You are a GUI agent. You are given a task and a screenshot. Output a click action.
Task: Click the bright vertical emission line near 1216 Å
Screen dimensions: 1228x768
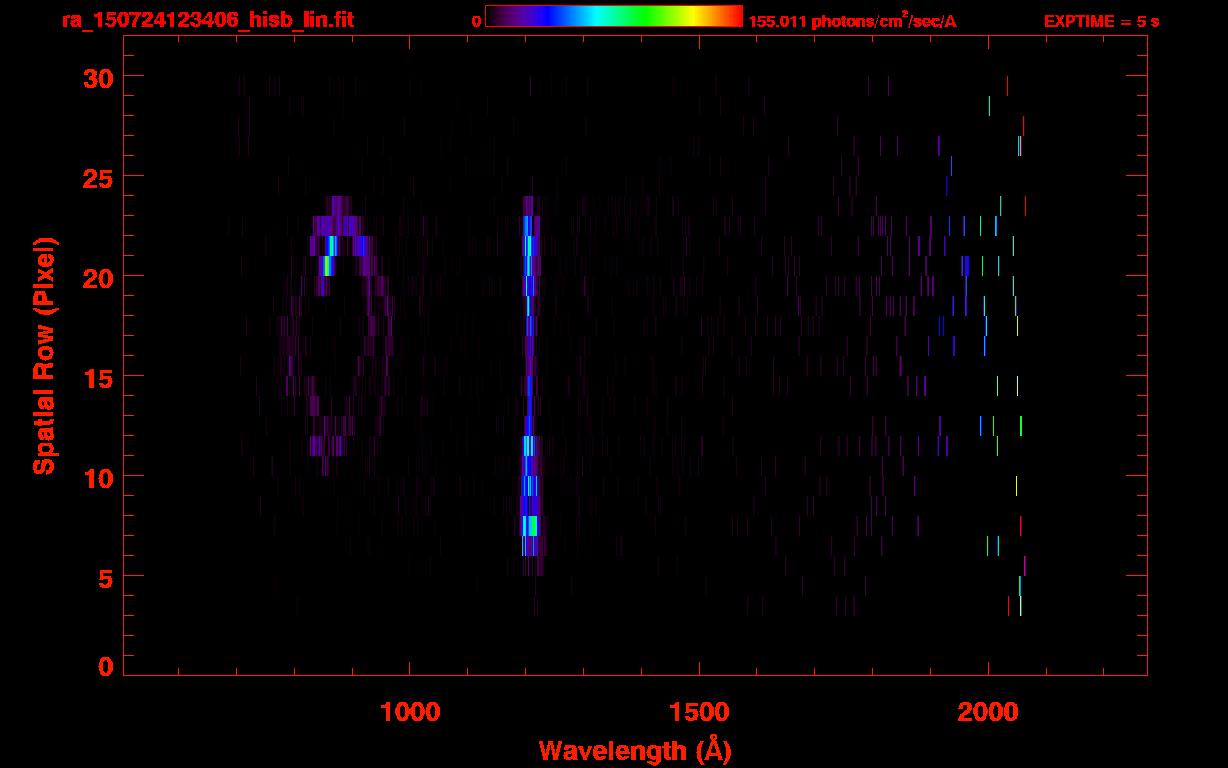[x=530, y=385]
